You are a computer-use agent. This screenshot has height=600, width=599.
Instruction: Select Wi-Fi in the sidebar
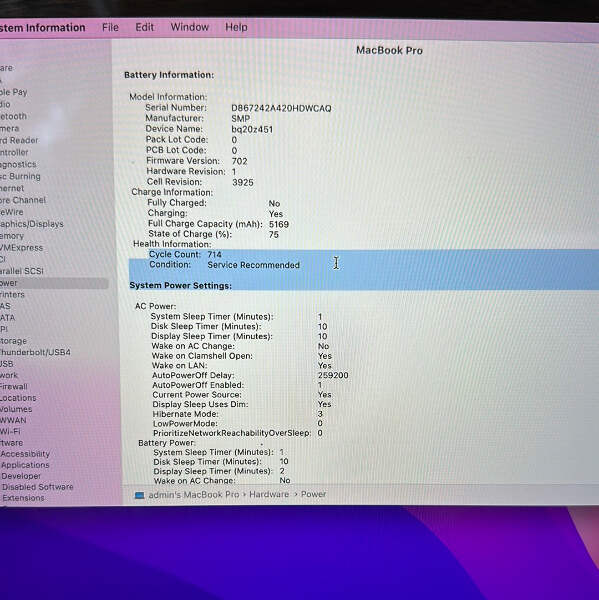(x=10, y=431)
